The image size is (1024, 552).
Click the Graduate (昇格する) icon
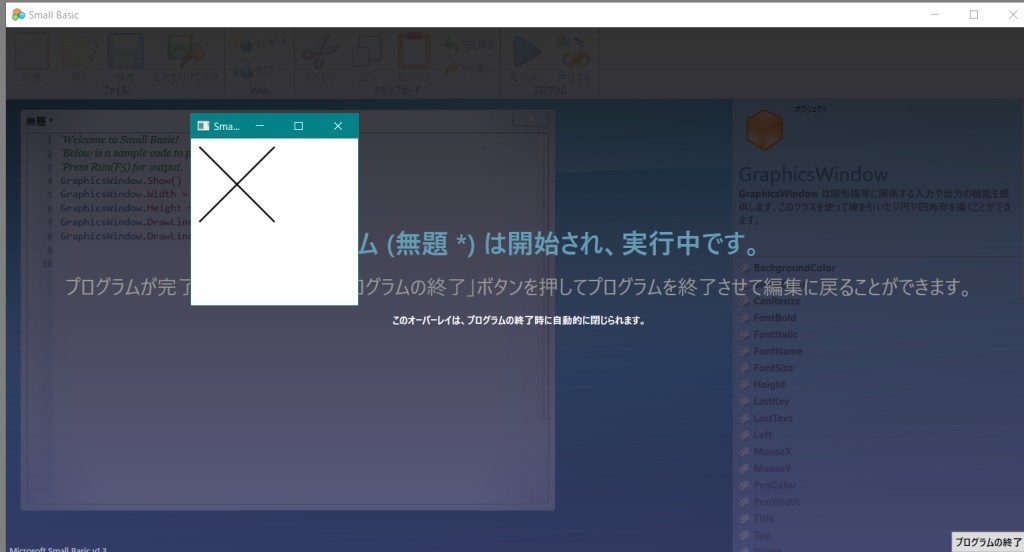[573, 52]
